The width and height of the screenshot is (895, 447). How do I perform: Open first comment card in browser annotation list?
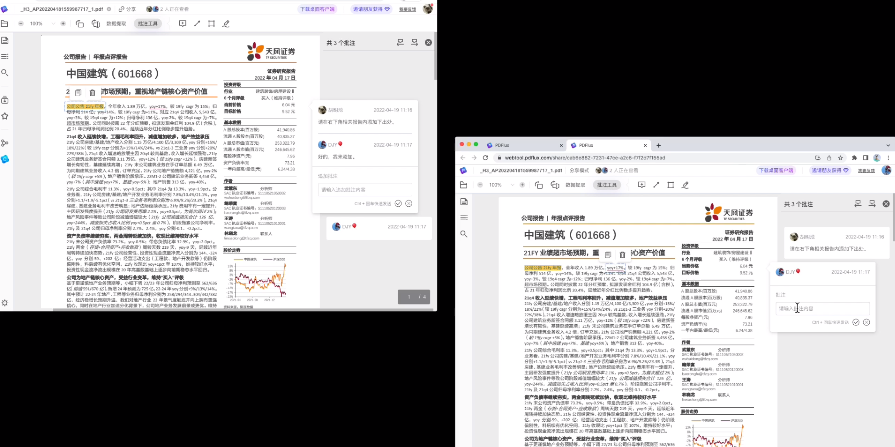pos(835,242)
